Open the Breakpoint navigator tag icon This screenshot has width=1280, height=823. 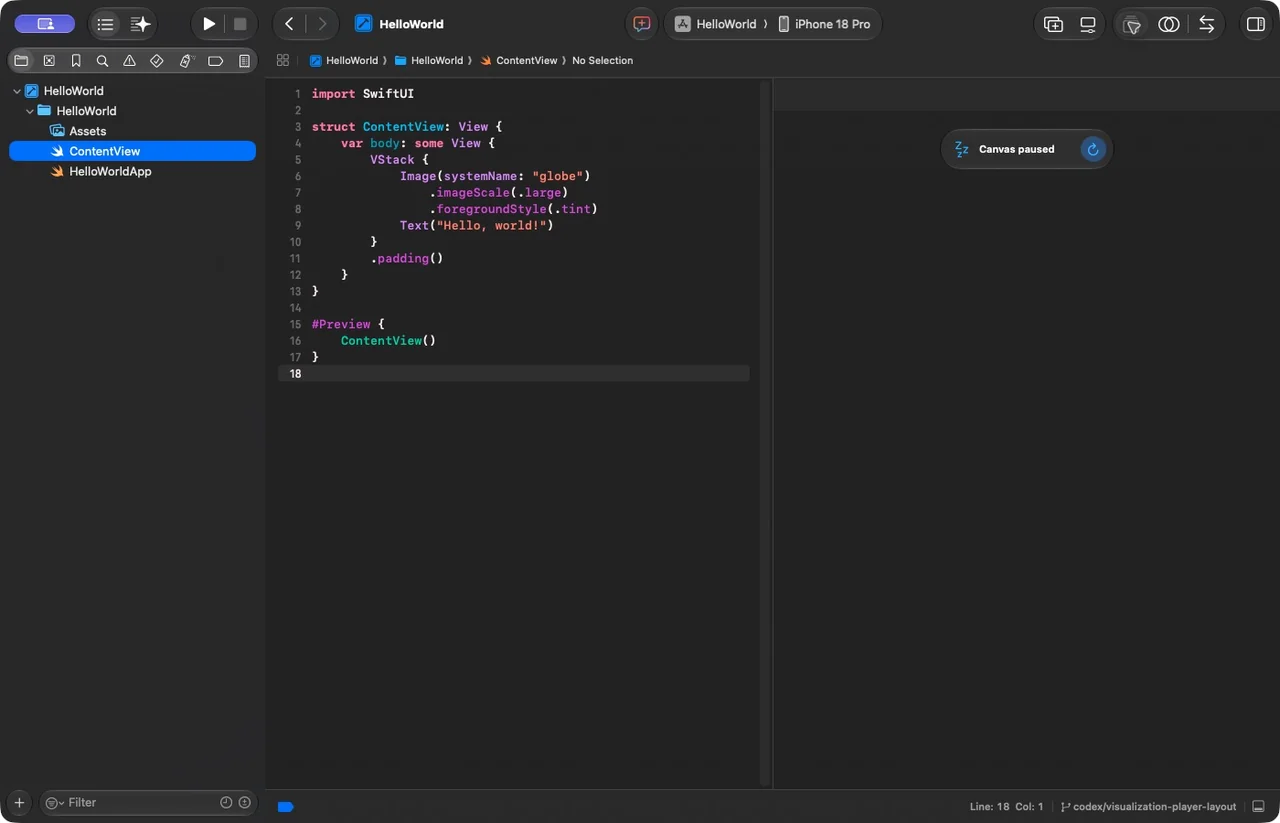215,61
